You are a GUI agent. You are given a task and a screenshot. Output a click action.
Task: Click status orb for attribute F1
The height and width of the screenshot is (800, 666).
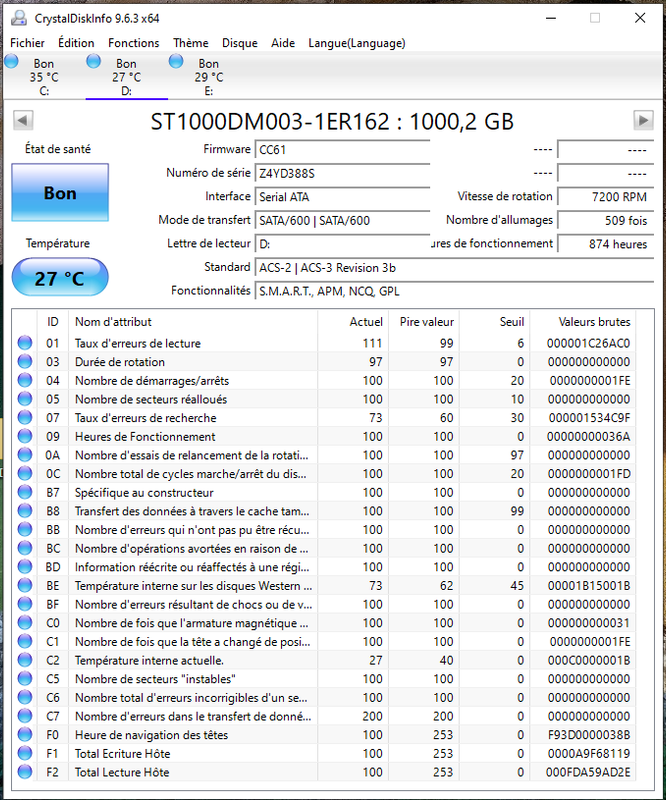pyautogui.click(x=24, y=753)
